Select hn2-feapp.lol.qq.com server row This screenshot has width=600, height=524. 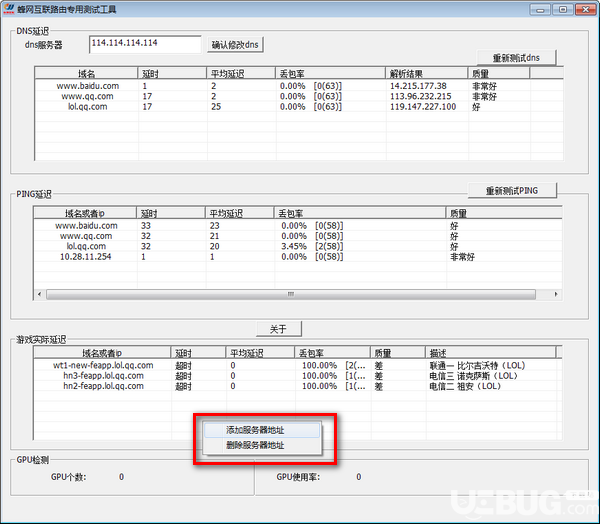point(298,386)
